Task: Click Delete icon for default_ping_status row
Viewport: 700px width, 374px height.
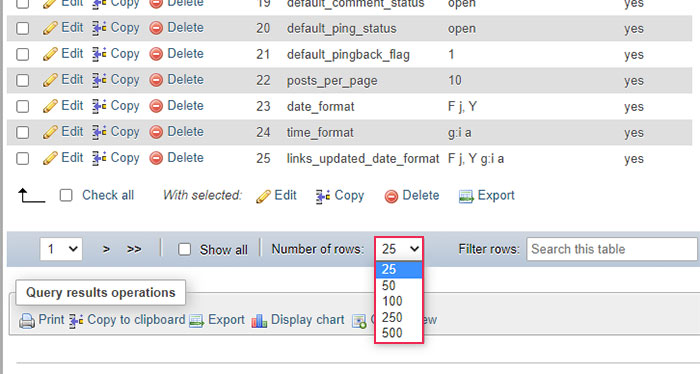Action: pyautogui.click(x=156, y=28)
